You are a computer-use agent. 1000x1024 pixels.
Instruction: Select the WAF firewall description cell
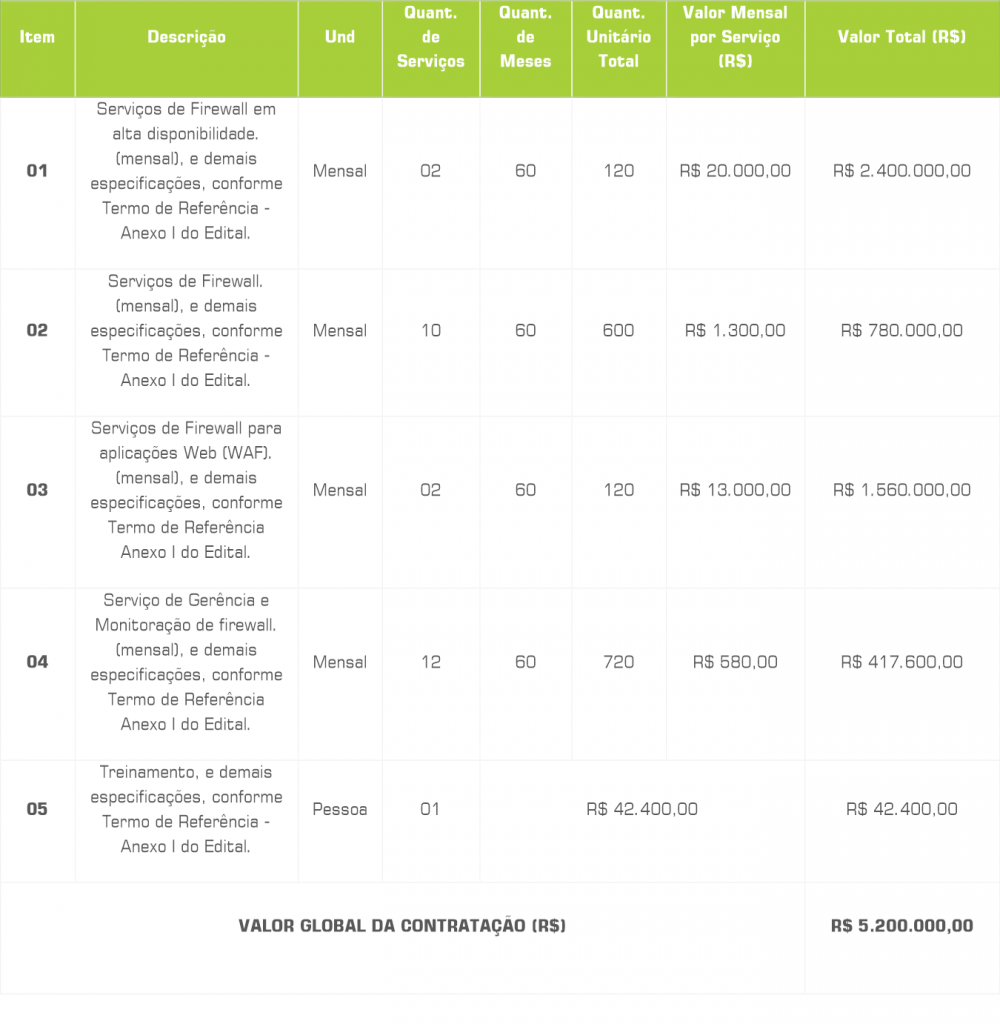pyautogui.click(x=186, y=490)
